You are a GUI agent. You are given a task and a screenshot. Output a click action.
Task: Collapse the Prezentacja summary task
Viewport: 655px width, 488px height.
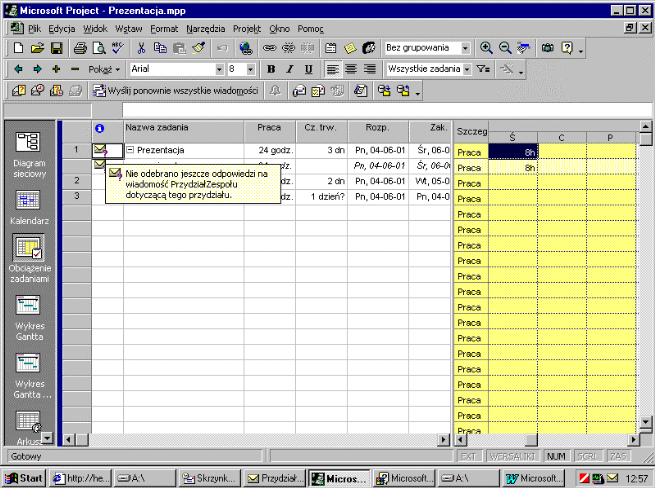coord(130,150)
